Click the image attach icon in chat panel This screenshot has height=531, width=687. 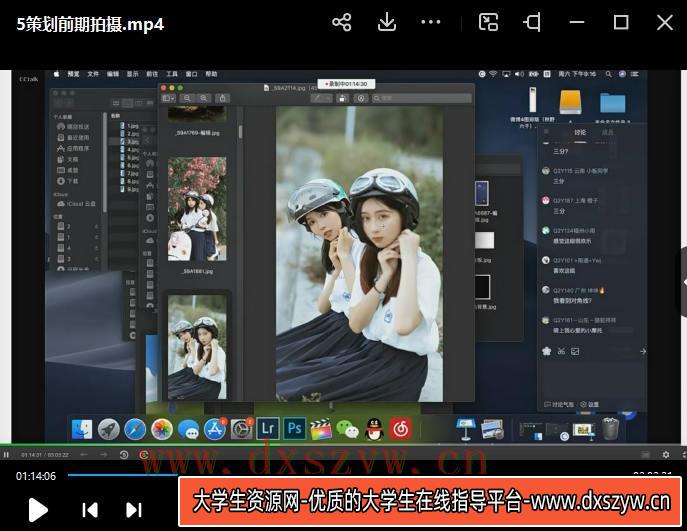coord(575,351)
